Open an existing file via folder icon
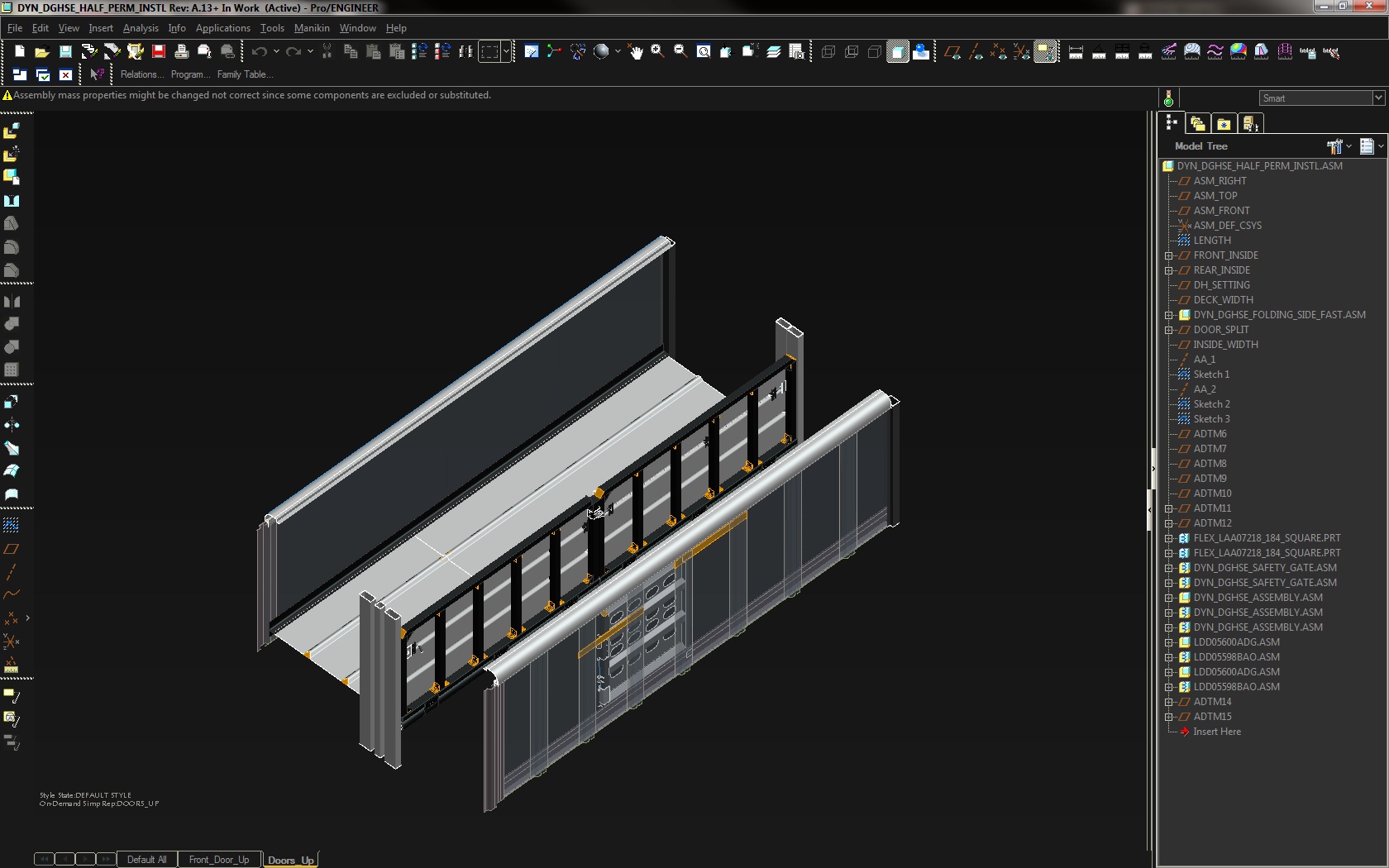Image resolution: width=1389 pixels, height=868 pixels. point(42,51)
